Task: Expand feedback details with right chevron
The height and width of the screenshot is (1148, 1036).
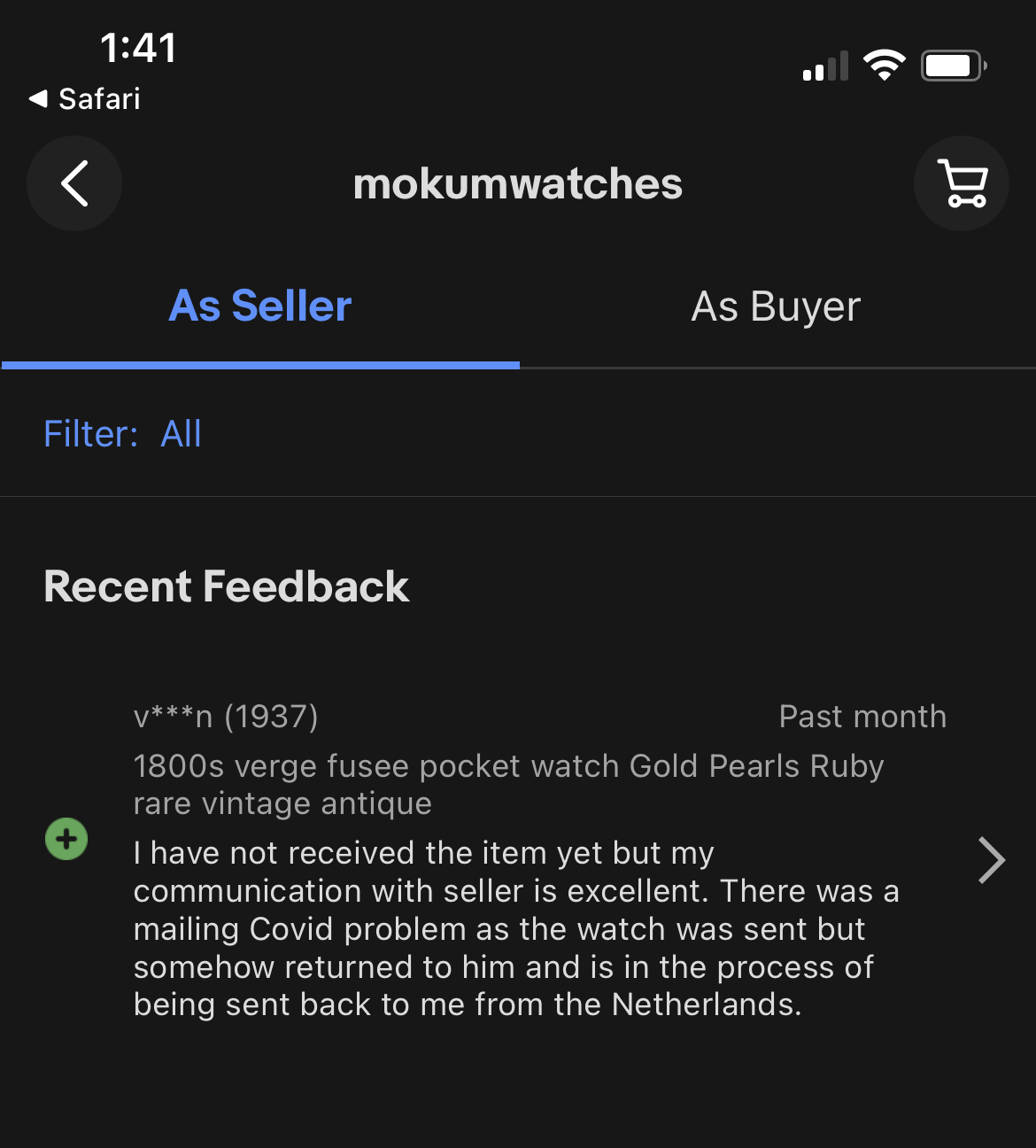Action: (x=991, y=860)
